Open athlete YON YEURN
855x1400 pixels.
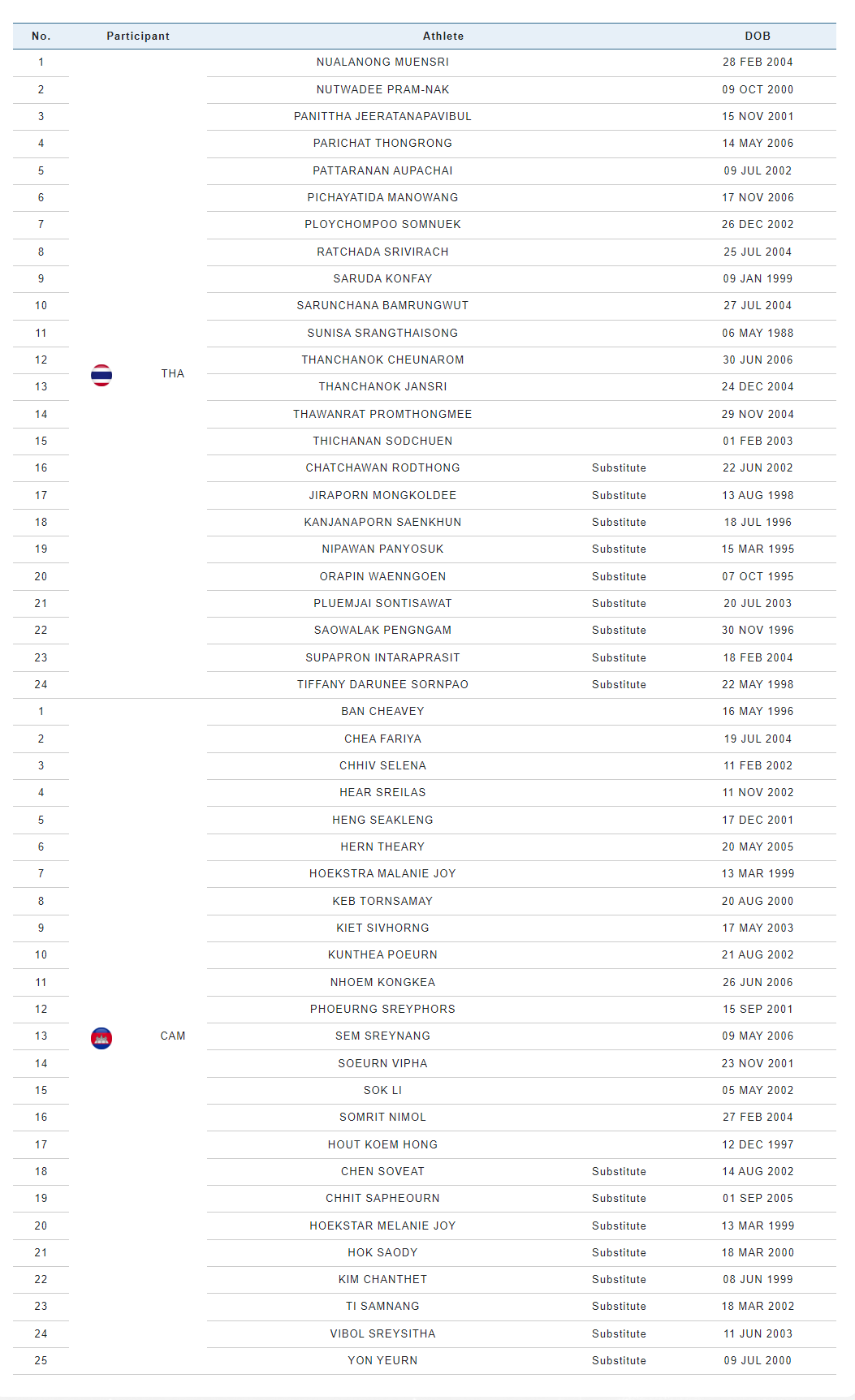click(382, 1361)
